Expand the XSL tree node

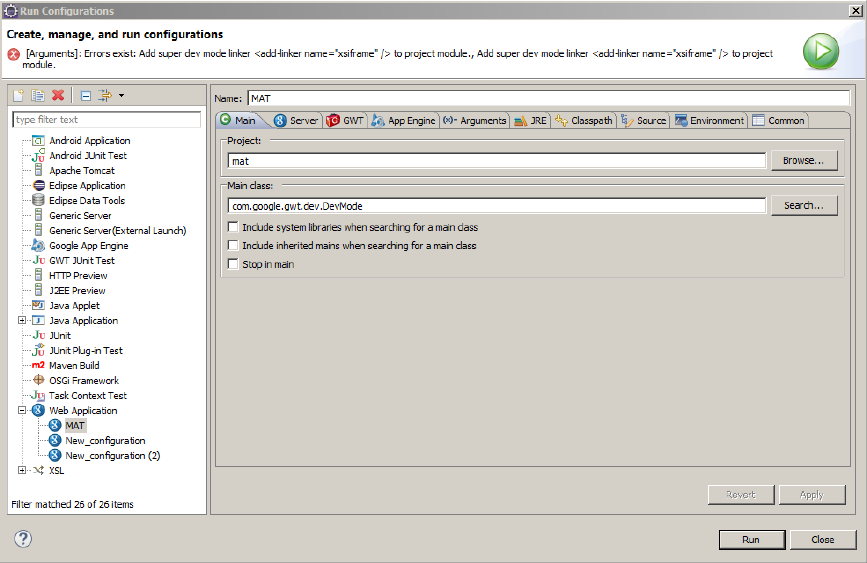point(22,470)
